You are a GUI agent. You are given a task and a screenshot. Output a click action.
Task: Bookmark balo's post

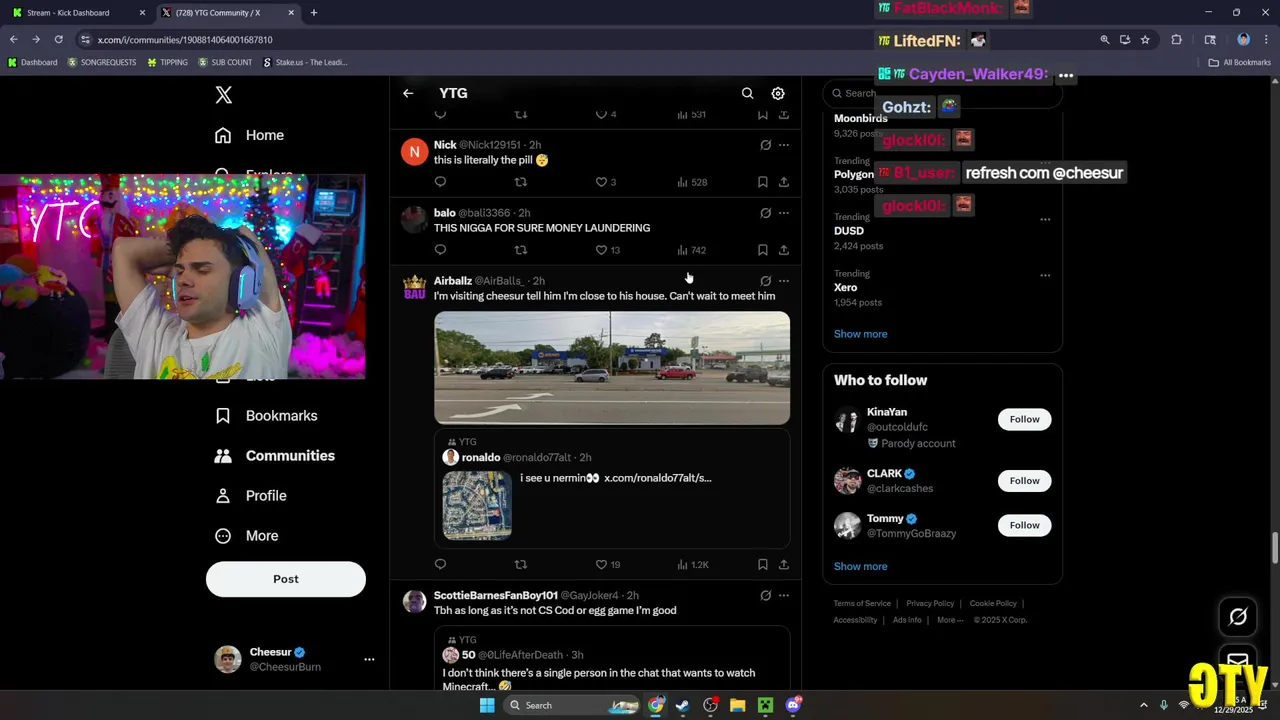pyautogui.click(x=762, y=250)
